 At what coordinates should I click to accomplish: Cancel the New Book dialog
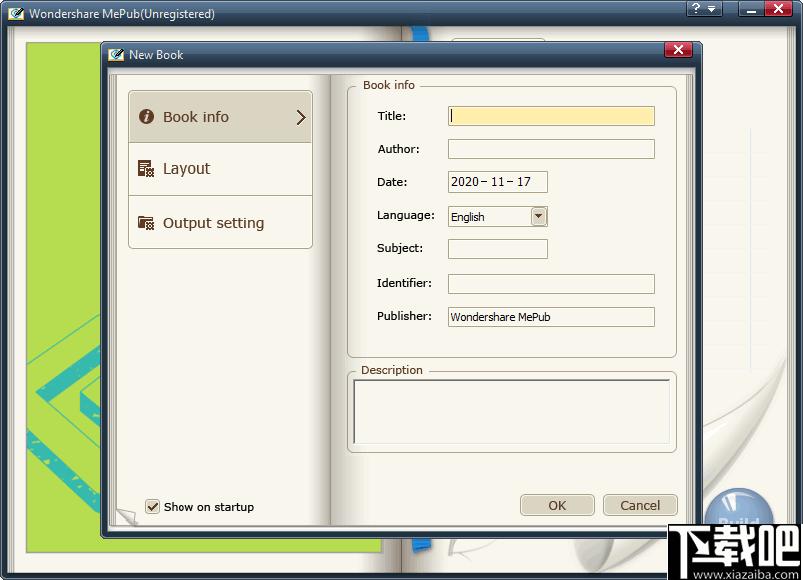(x=640, y=505)
